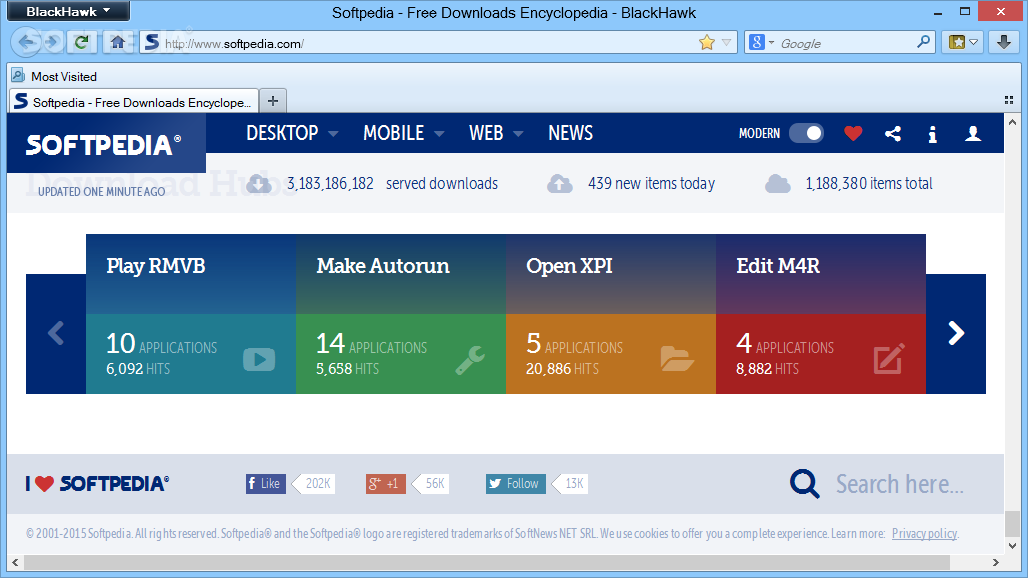The height and width of the screenshot is (578, 1028).
Task: Open the BlackHawk application menu
Action: click(68, 11)
